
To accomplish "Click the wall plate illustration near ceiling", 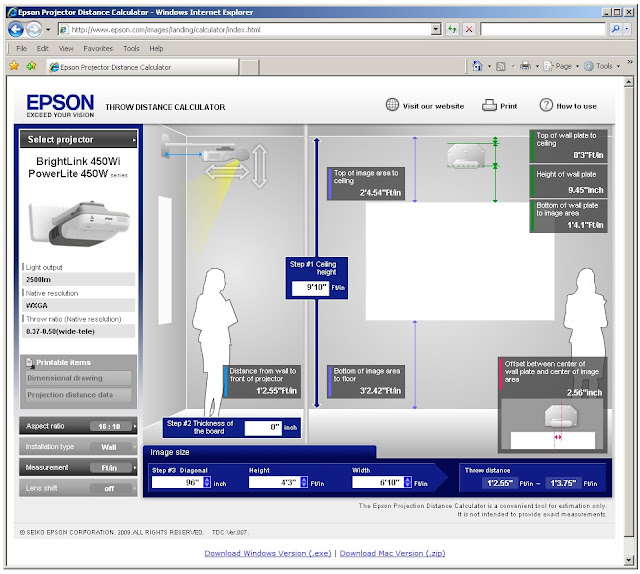I will (x=465, y=157).
